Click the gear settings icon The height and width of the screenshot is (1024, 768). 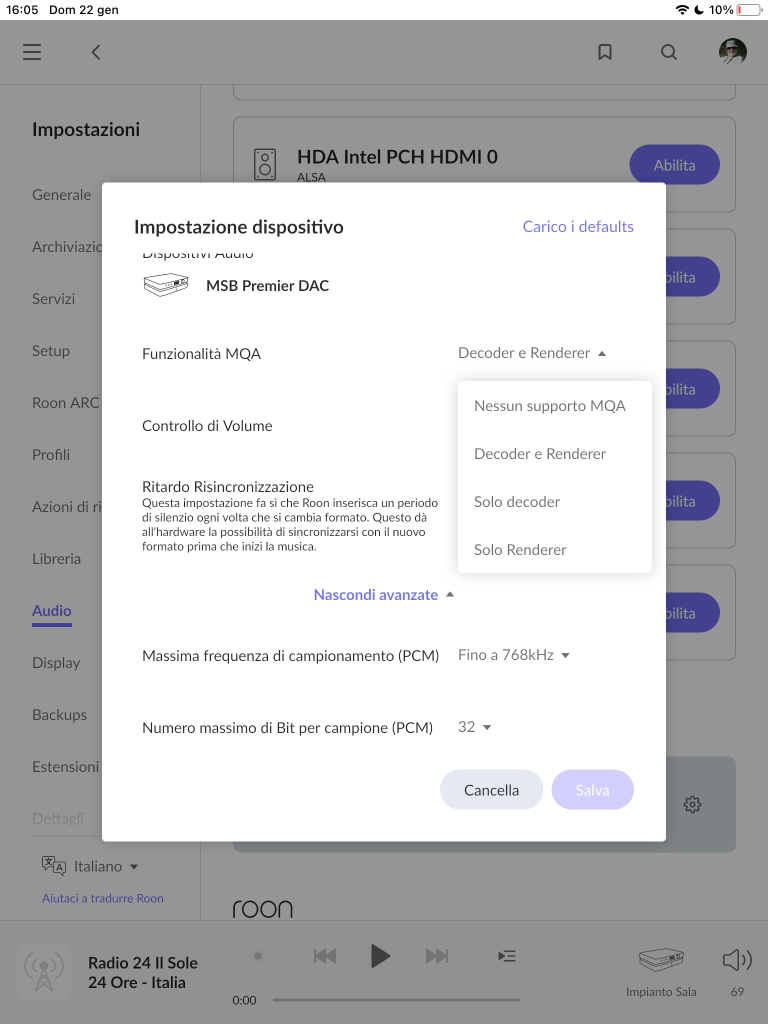692,804
